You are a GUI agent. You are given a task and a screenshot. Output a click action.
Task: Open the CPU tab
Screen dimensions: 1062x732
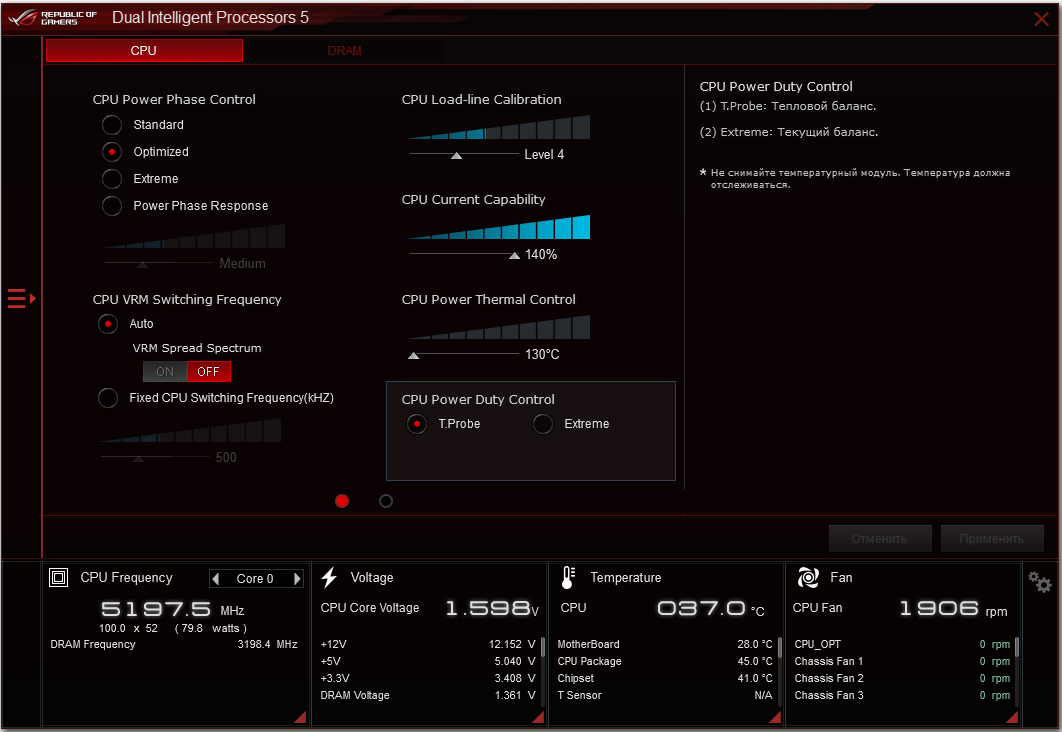(144, 51)
